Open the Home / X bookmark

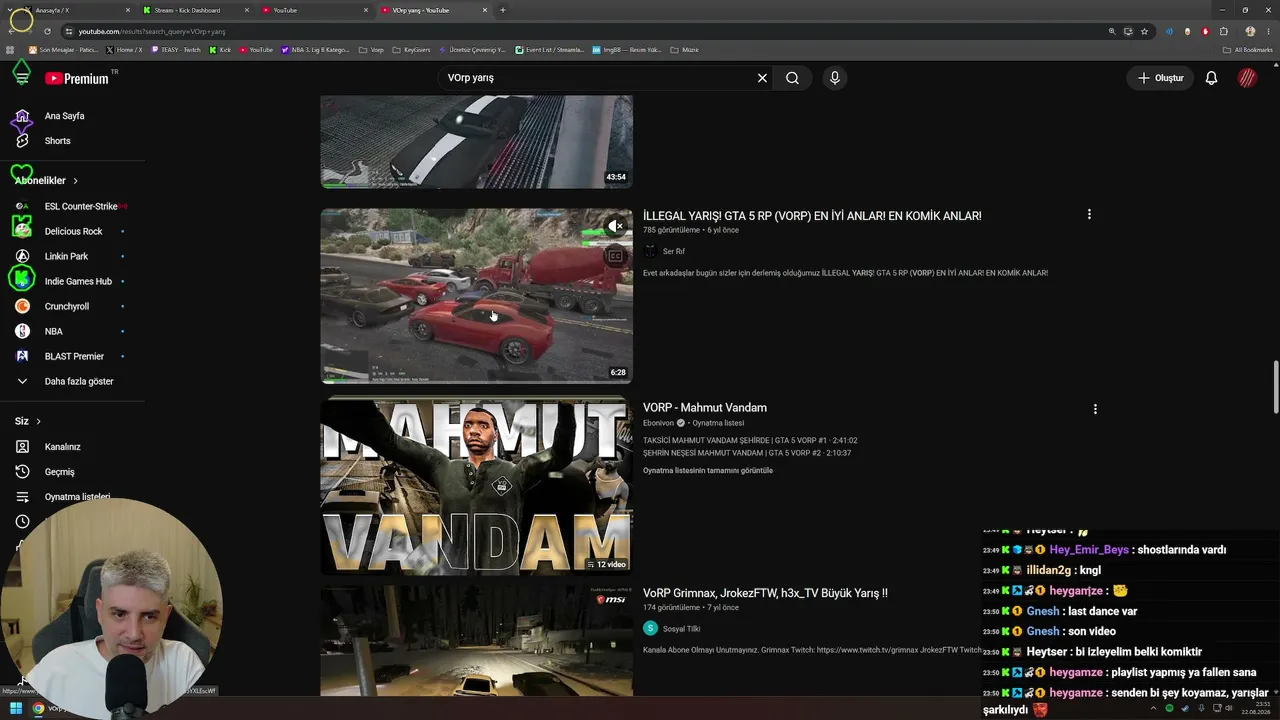[124, 49]
